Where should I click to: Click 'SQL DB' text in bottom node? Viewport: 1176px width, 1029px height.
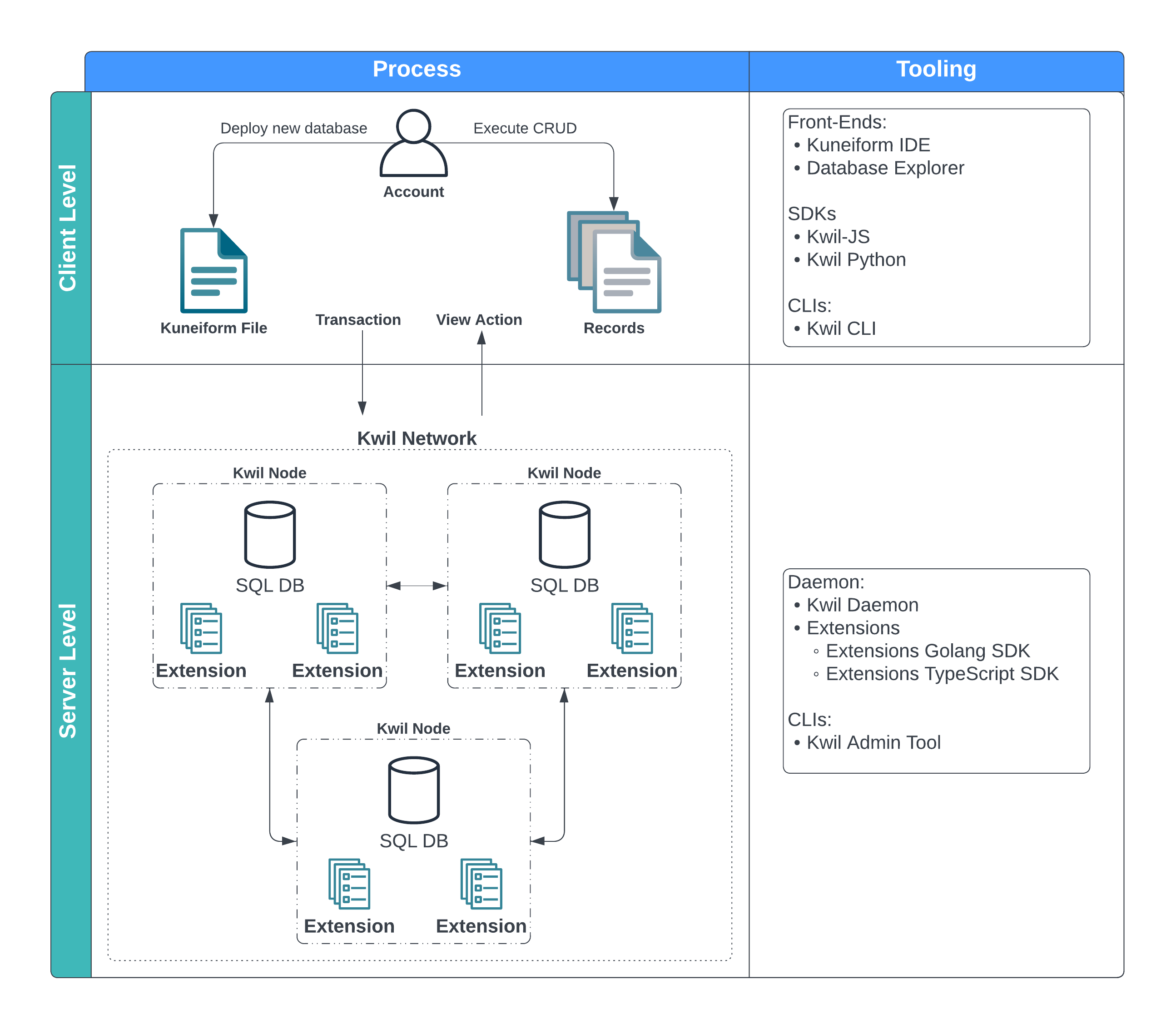(413, 840)
